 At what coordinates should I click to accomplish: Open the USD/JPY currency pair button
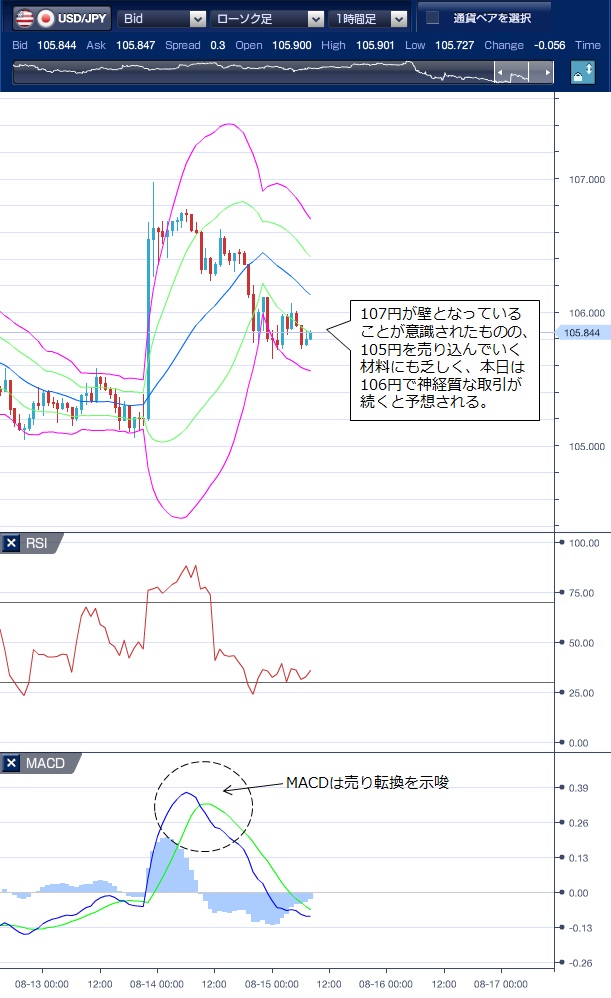pos(62,18)
